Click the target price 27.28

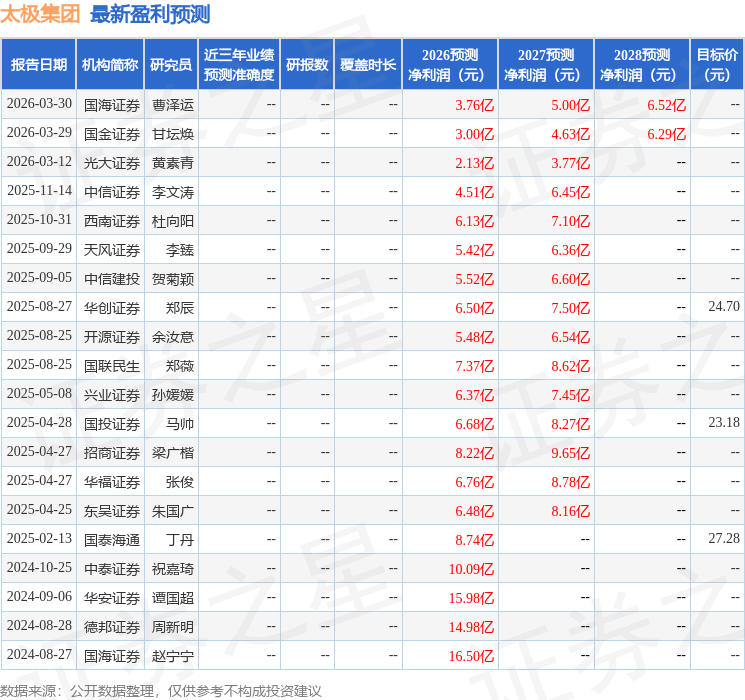pos(724,538)
